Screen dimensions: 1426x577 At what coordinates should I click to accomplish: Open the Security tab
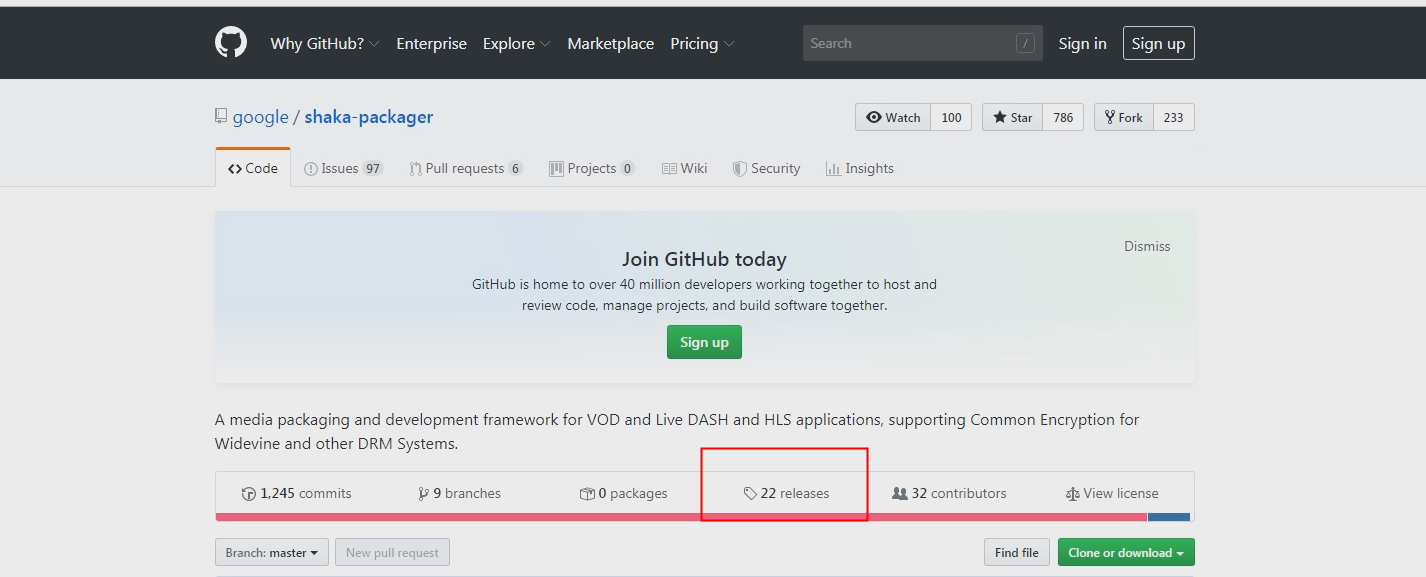point(766,168)
